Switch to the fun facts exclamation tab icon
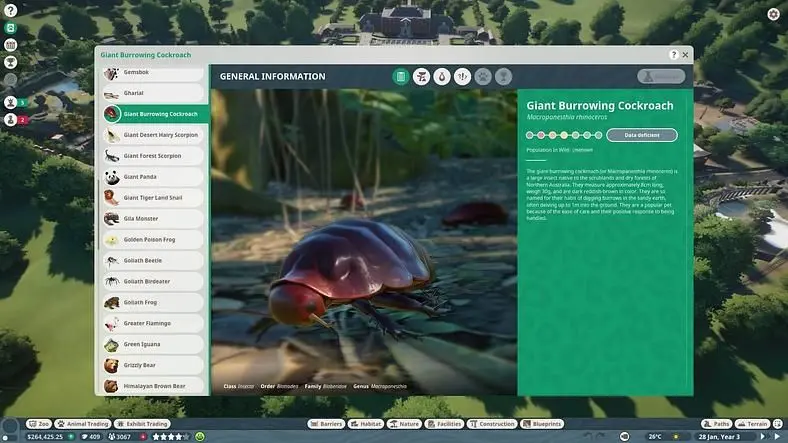Viewport: 788px width, 443px height. 462,76
